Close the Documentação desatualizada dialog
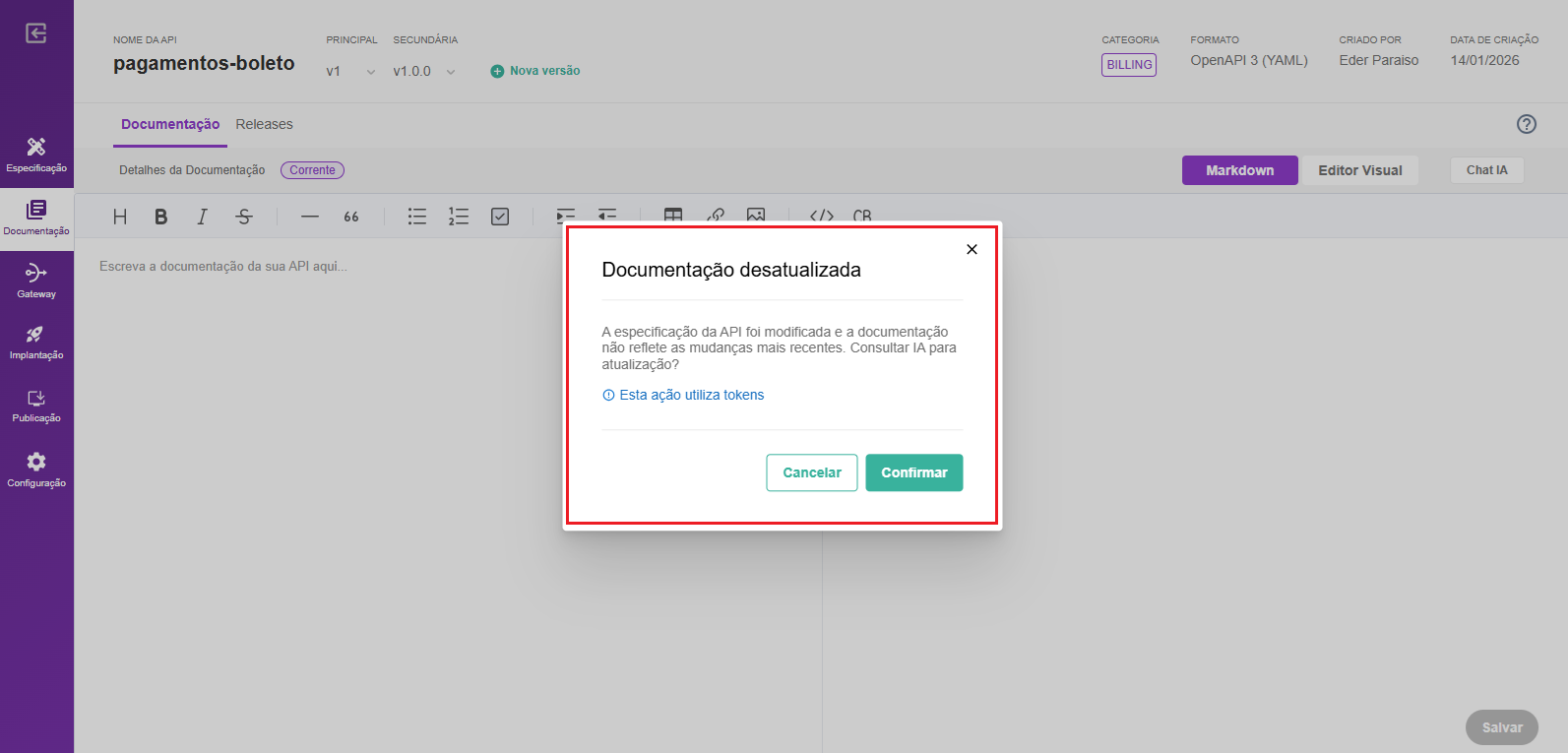This screenshot has width=1568, height=753. click(972, 249)
